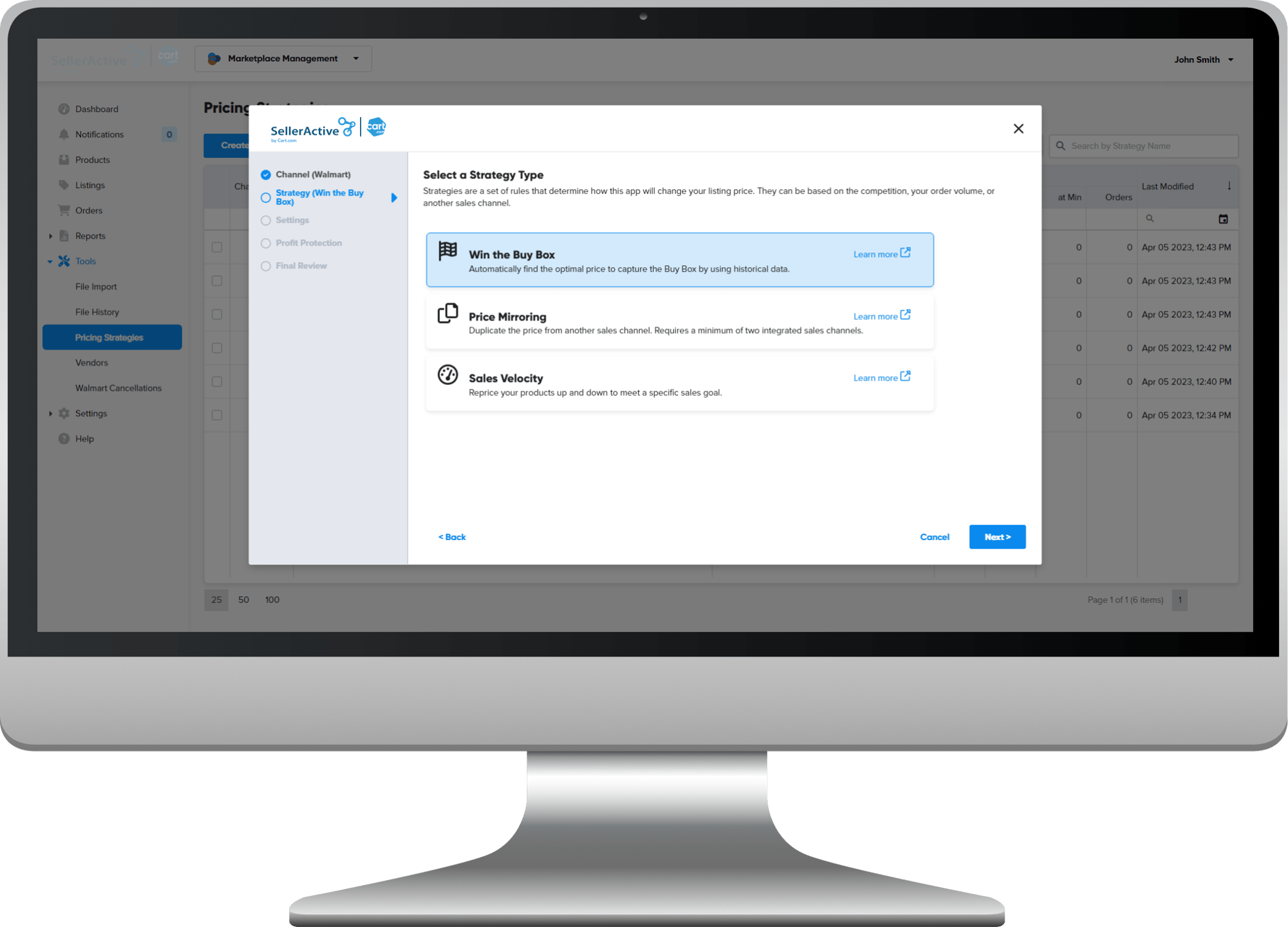Image resolution: width=1288 pixels, height=927 pixels.
Task: Click the Next button to proceed
Action: pos(997,537)
